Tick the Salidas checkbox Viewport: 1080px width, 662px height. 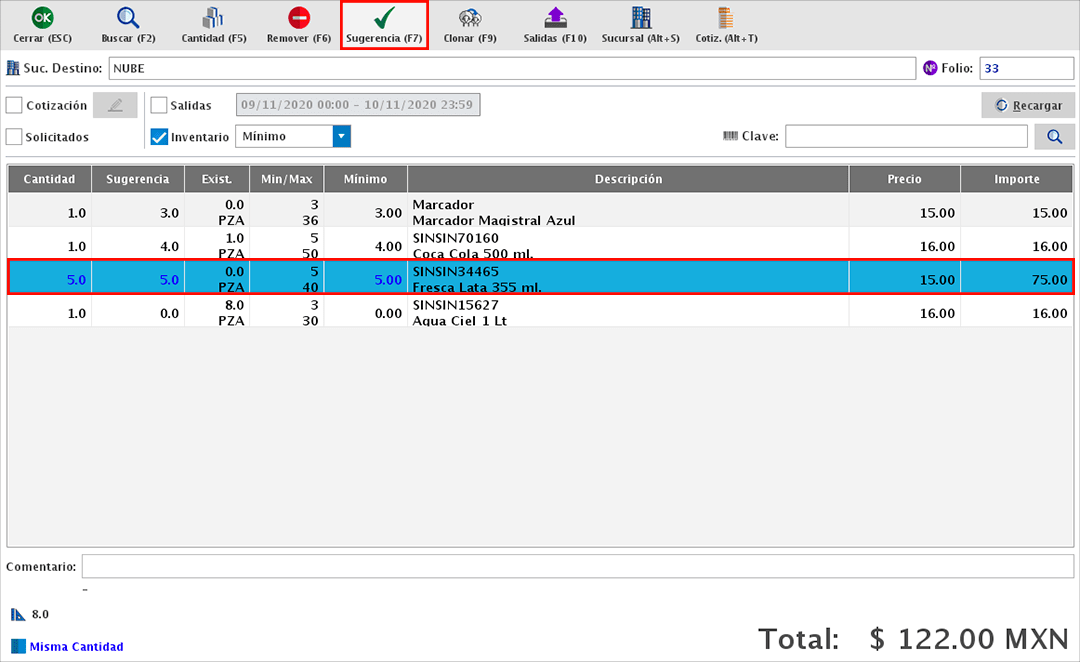pyautogui.click(x=159, y=105)
